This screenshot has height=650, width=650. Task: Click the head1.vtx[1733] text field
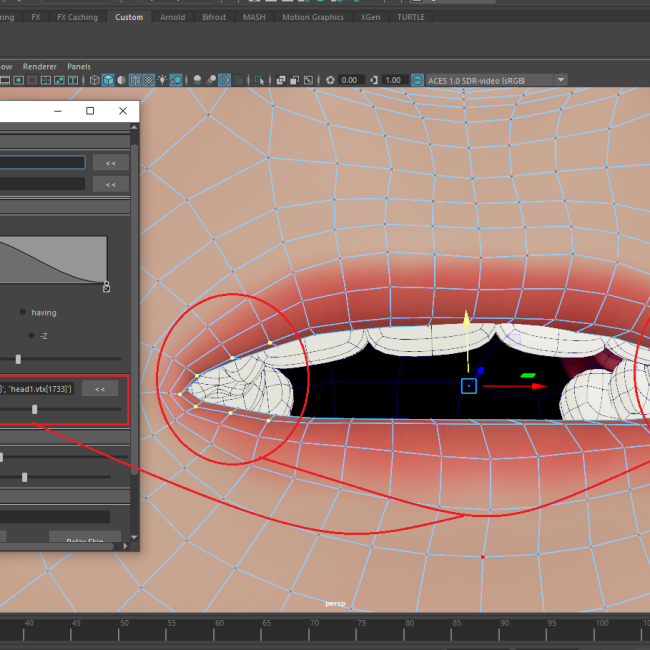37,389
